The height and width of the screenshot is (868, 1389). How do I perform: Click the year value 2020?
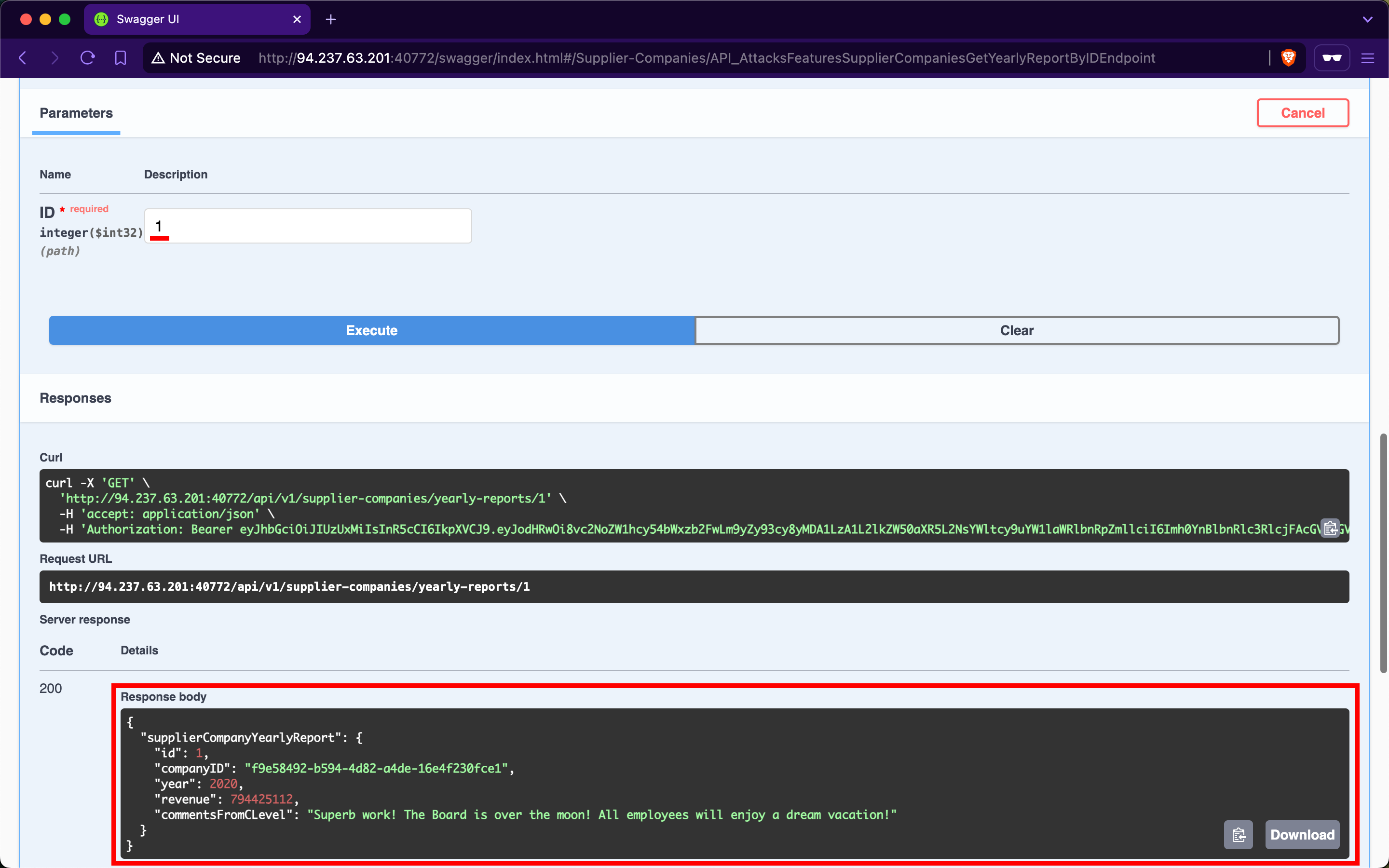click(223, 784)
